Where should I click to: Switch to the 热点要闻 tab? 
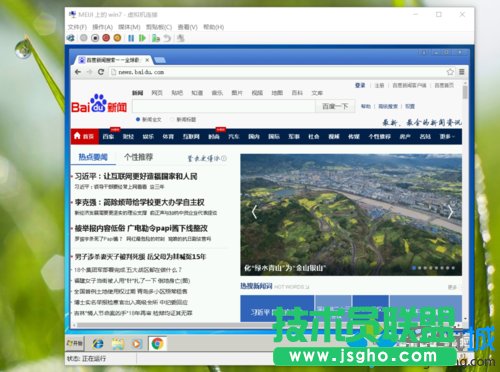point(93,157)
